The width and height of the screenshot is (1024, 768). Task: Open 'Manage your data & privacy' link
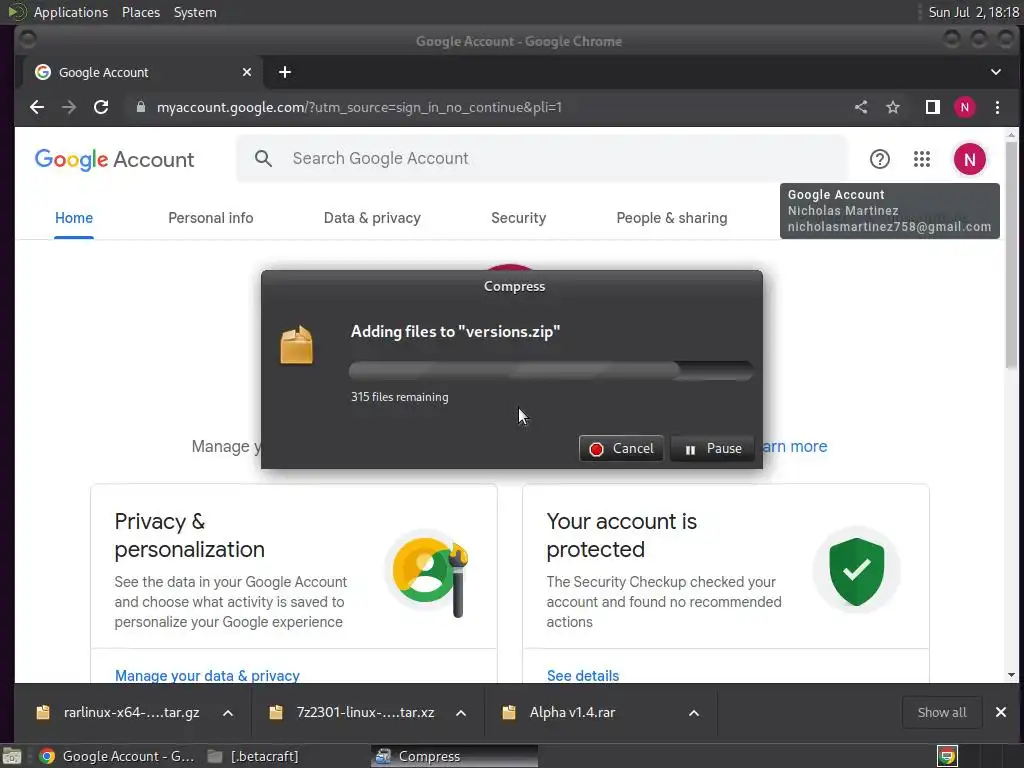(x=207, y=675)
